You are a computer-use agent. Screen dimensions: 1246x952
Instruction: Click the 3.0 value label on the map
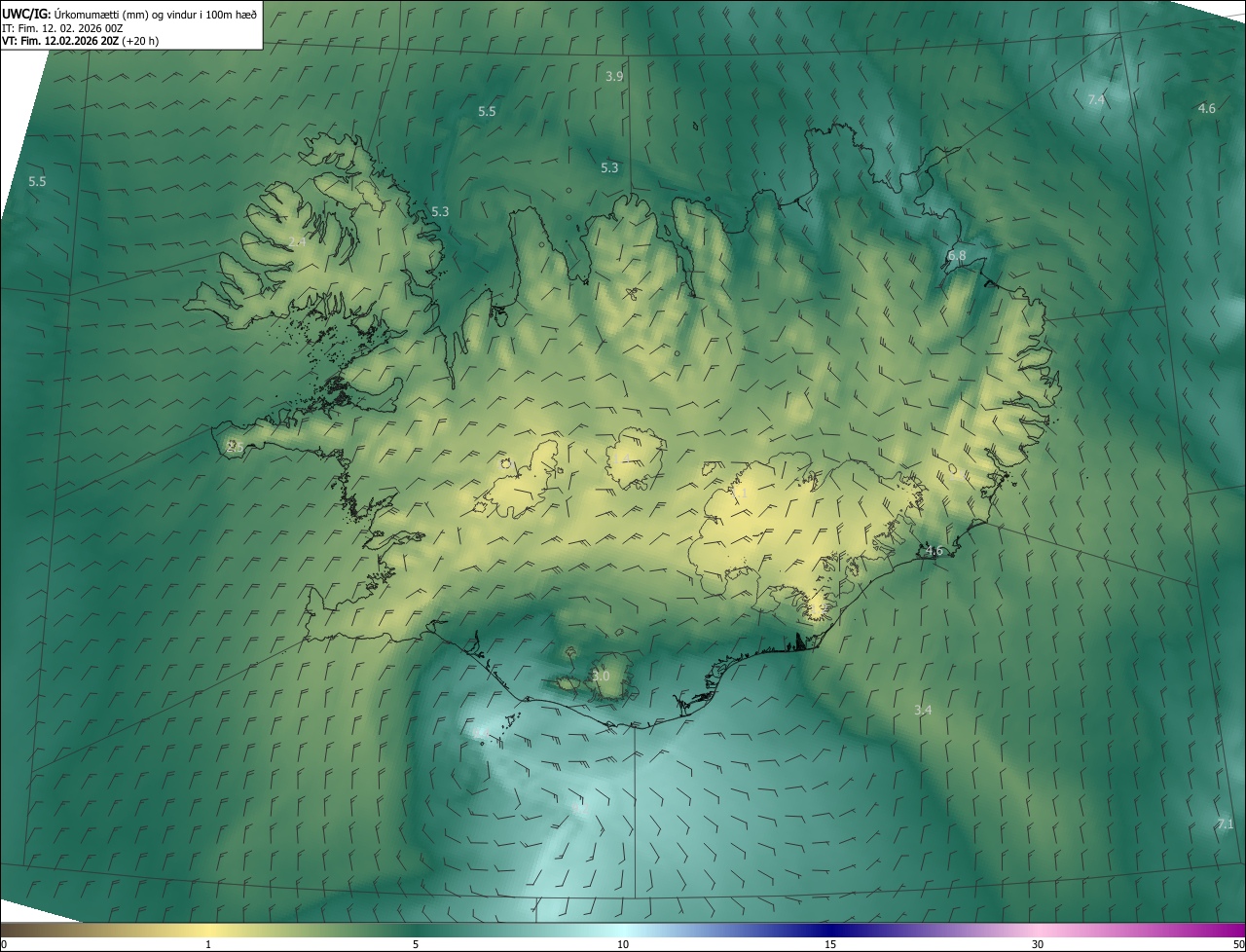point(601,676)
